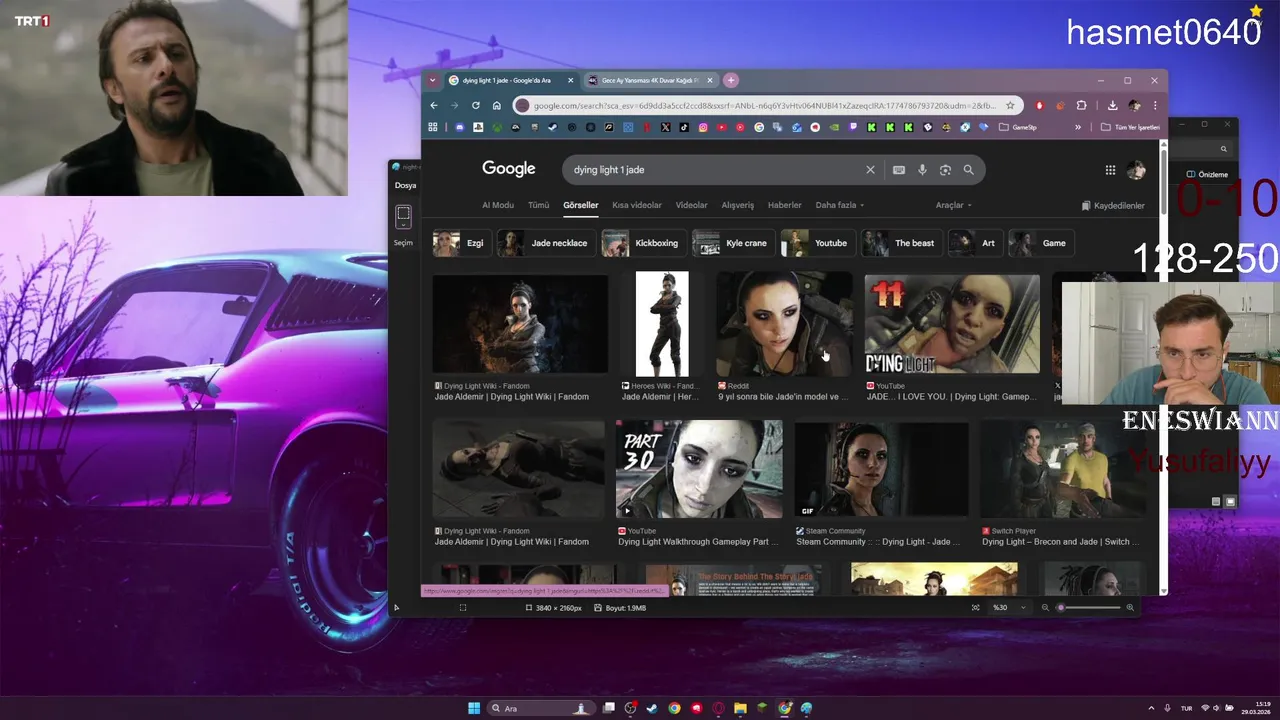Open %30 zoom level dropdown
The height and width of the screenshot is (720, 1280).
click(x=1008, y=608)
